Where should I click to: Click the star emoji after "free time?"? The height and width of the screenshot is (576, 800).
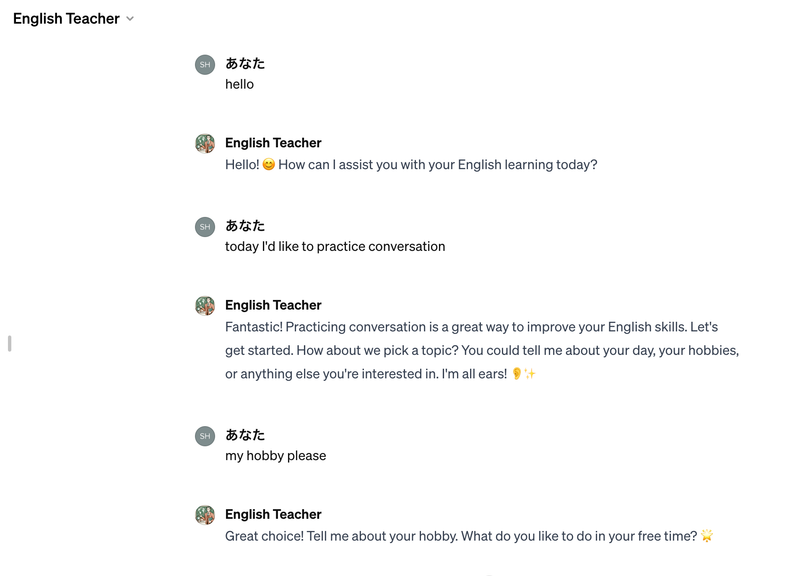(707, 536)
